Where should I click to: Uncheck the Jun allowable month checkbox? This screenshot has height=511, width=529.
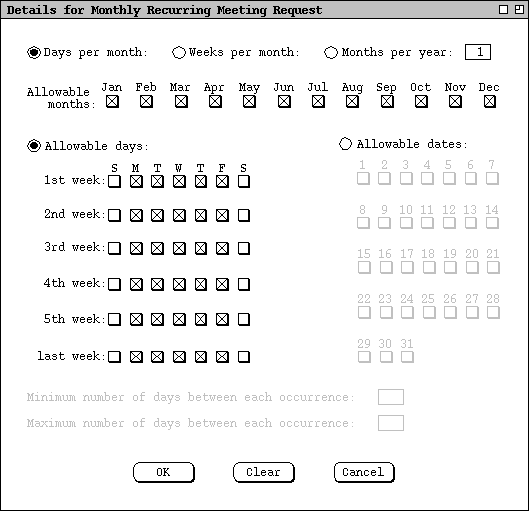284,101
